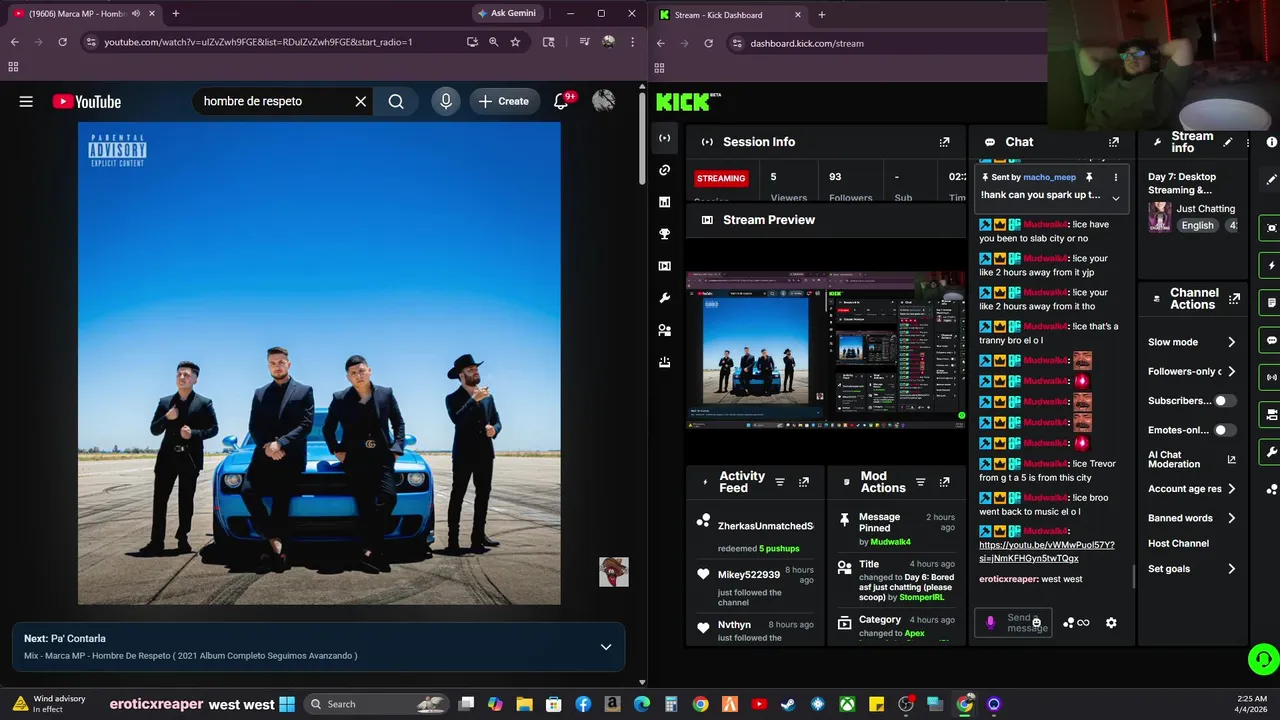The image size is (1280, 720).
Task: Bookmark the YouTube page with star
Action: 515,42
